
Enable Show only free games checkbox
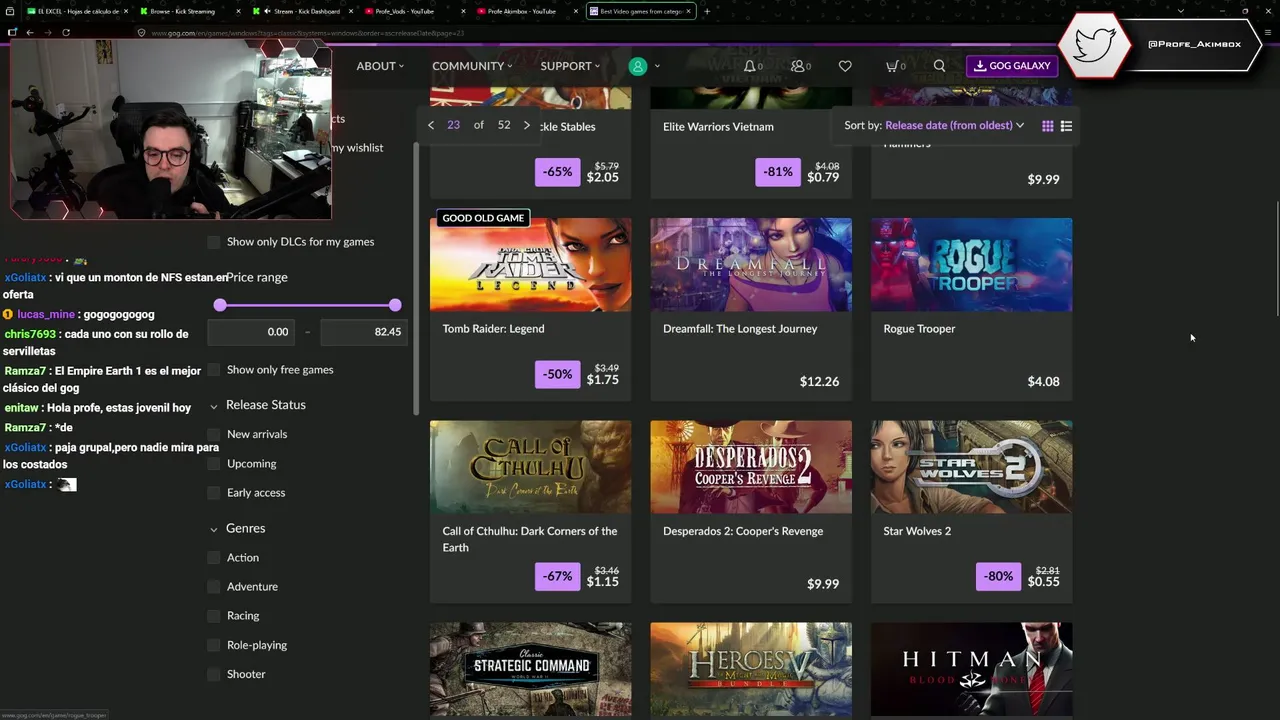[x=214, y=370]
